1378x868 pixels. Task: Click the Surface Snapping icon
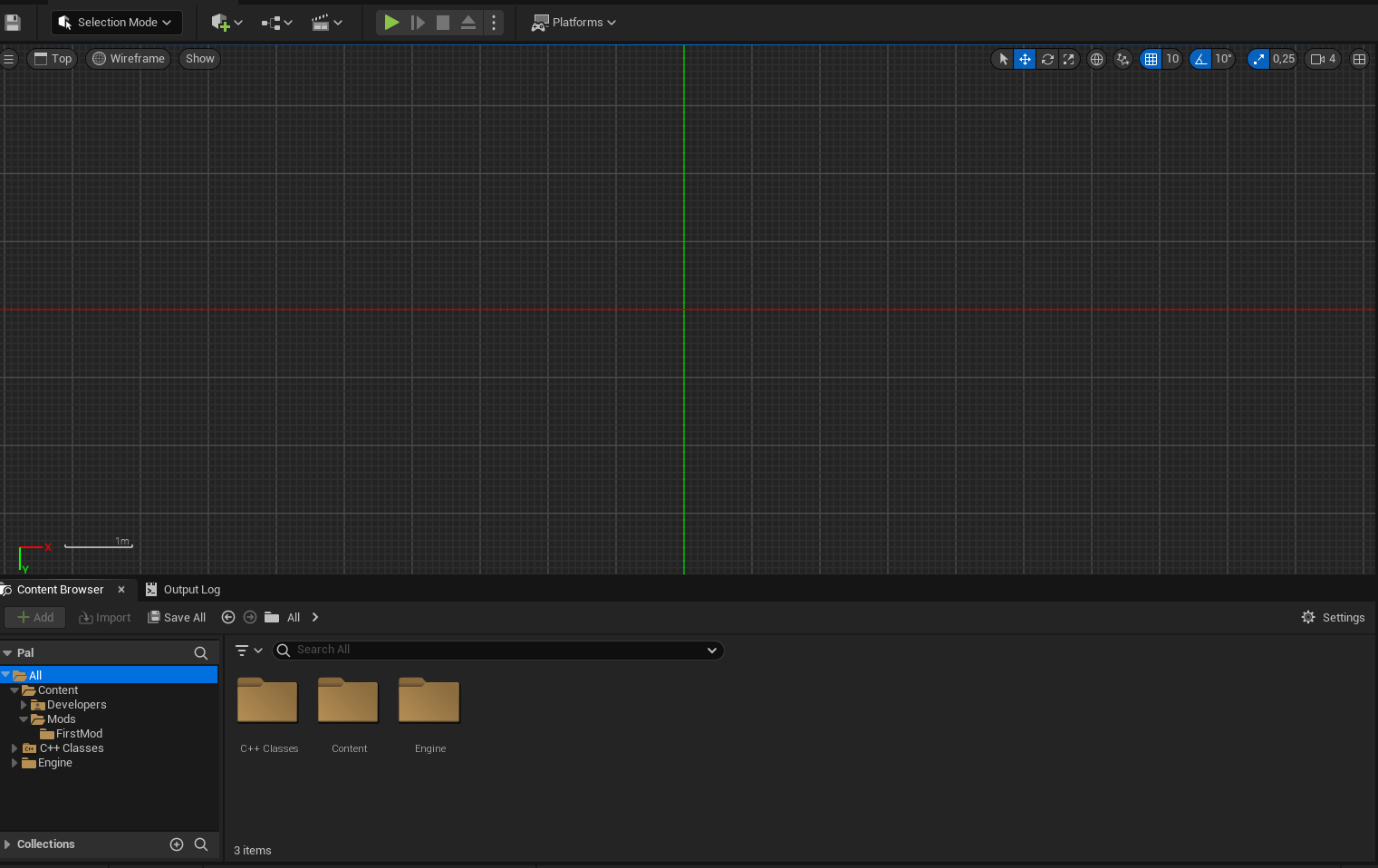coord(1123,58)
